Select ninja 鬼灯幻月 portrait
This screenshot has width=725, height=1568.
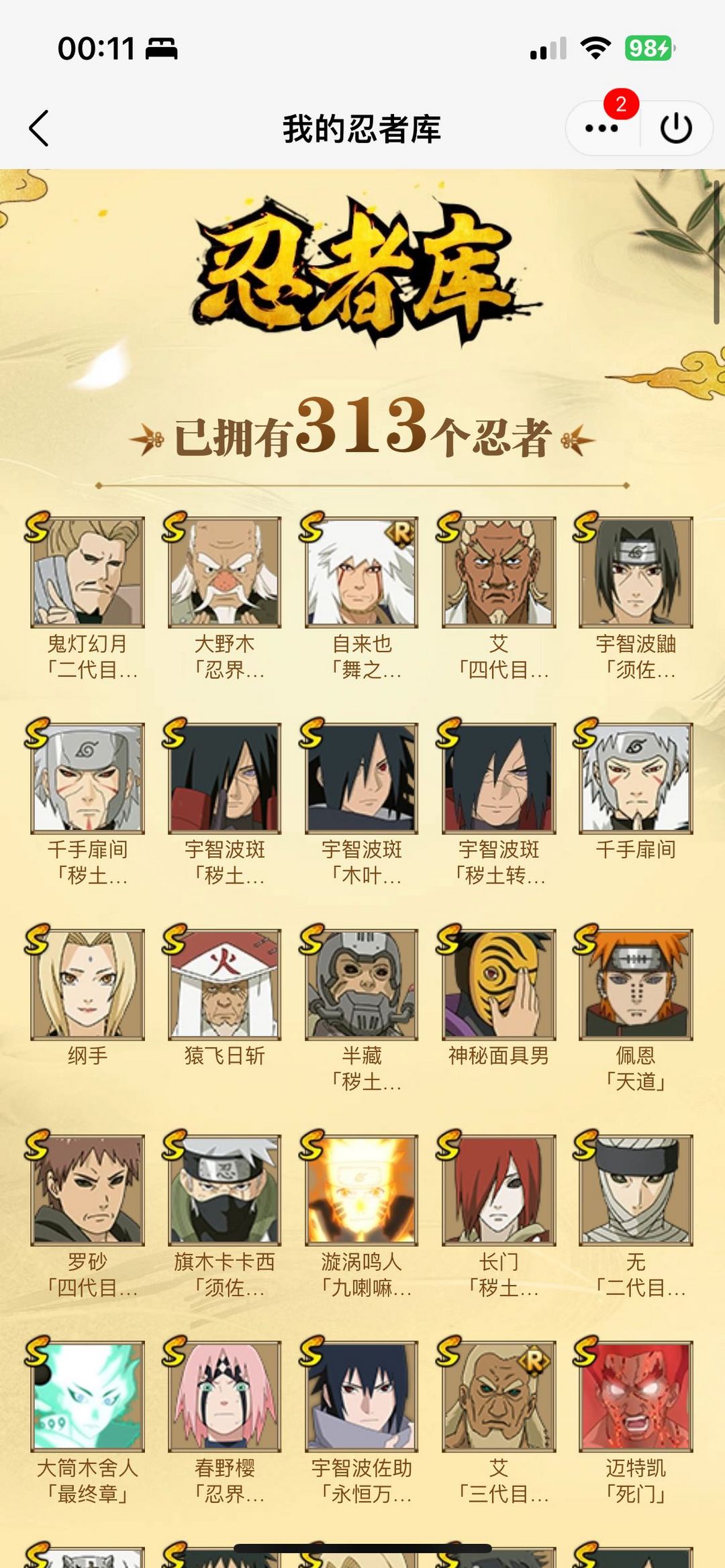(x=88, y=572)
